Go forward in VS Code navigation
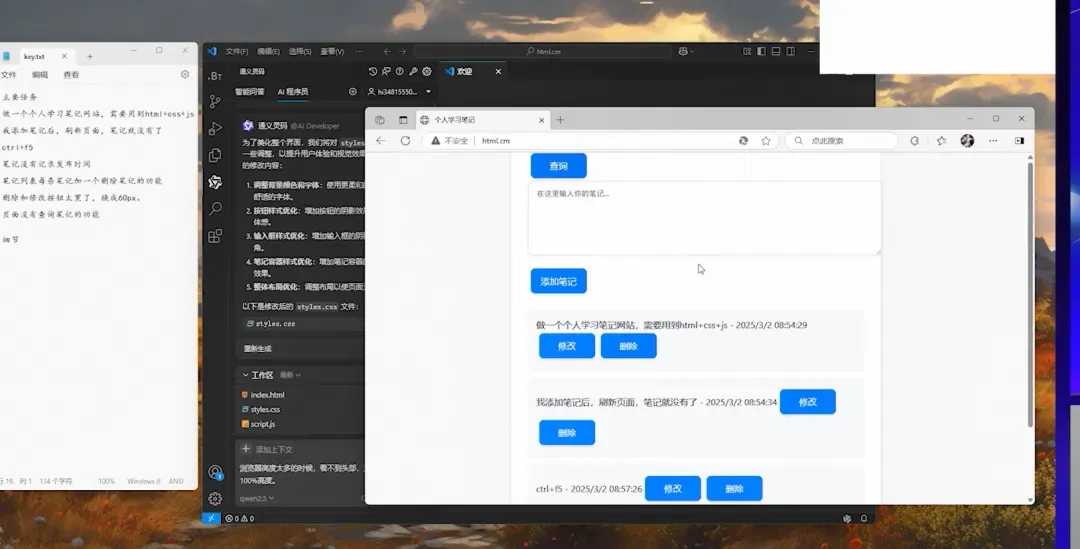This screenshot has height=549, width=1080. [402, 51]
